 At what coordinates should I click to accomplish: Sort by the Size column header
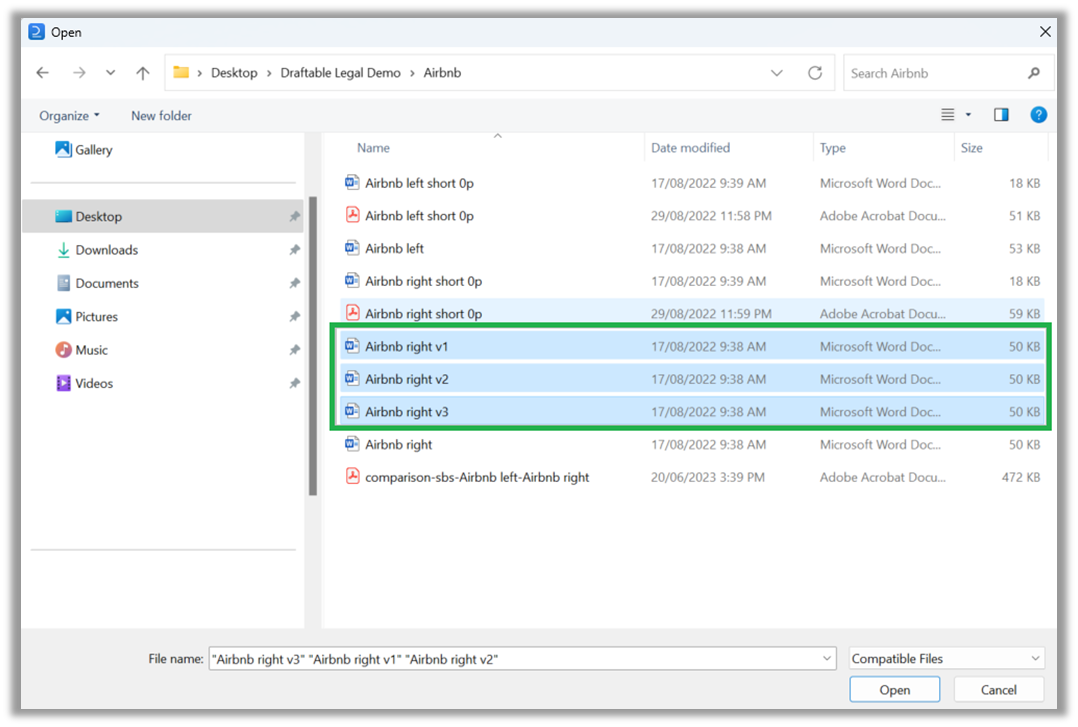click(971, 148)
